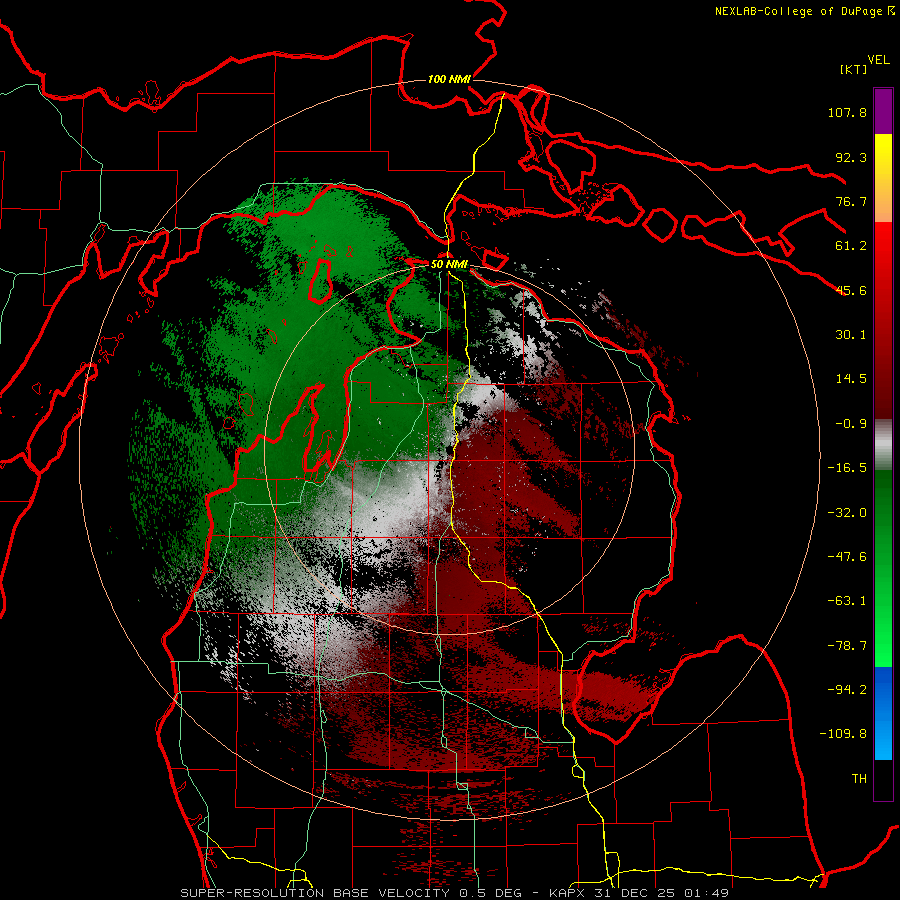Click the -63.1 velocity scale value
Viewport: 900px width, 900px height.
pyautogui.click(x=847, y=601)
